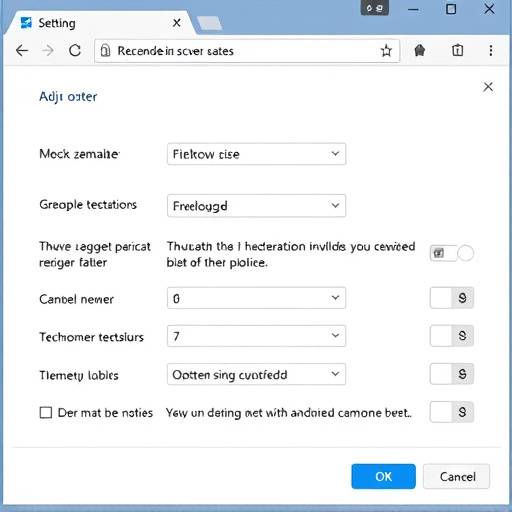512x512 pixels.
Task: Click the OK button
Action: coord(383,476)
